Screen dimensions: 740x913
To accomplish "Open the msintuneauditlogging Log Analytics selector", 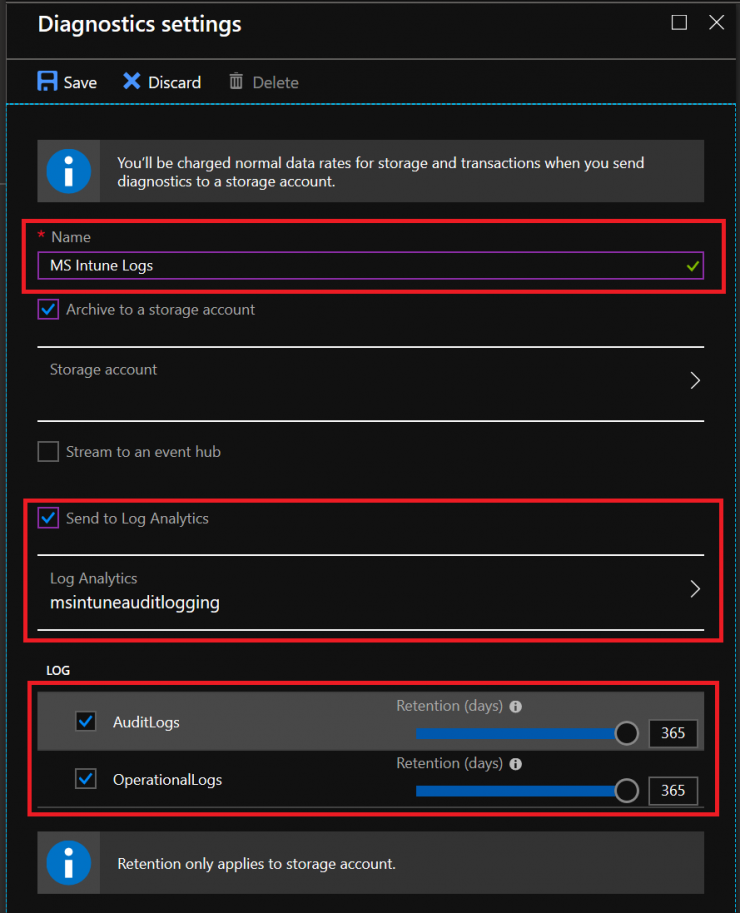I will [x=694, y=589].
